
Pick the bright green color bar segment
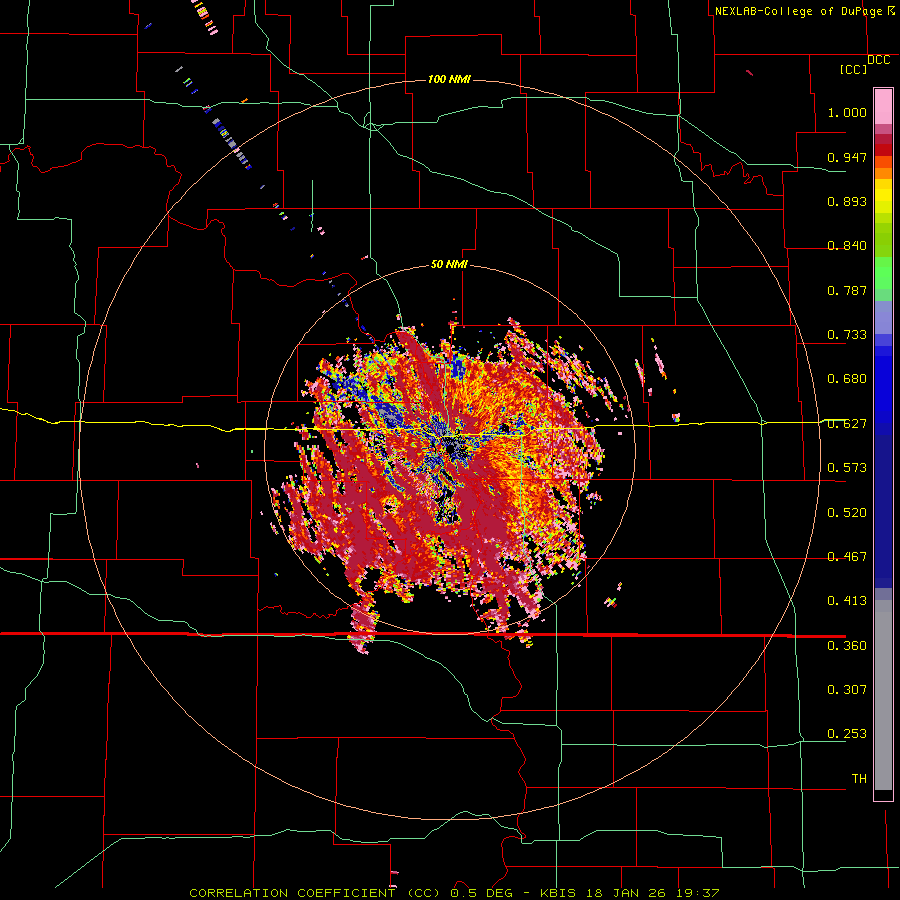883,273
